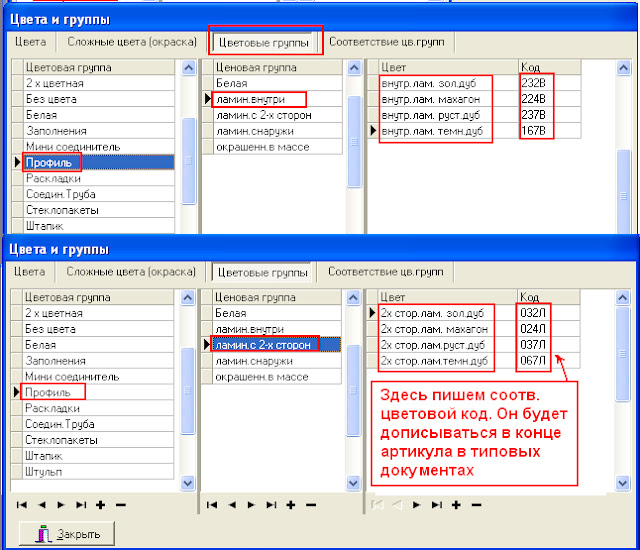Click Код column header in lower window
This screenshot has width=640, height=550.
548,297
